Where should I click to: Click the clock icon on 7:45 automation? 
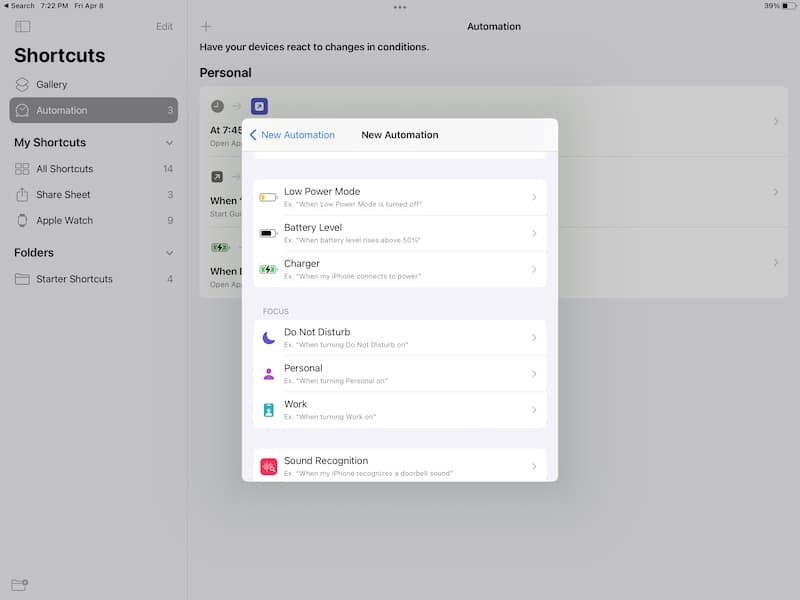217,106
